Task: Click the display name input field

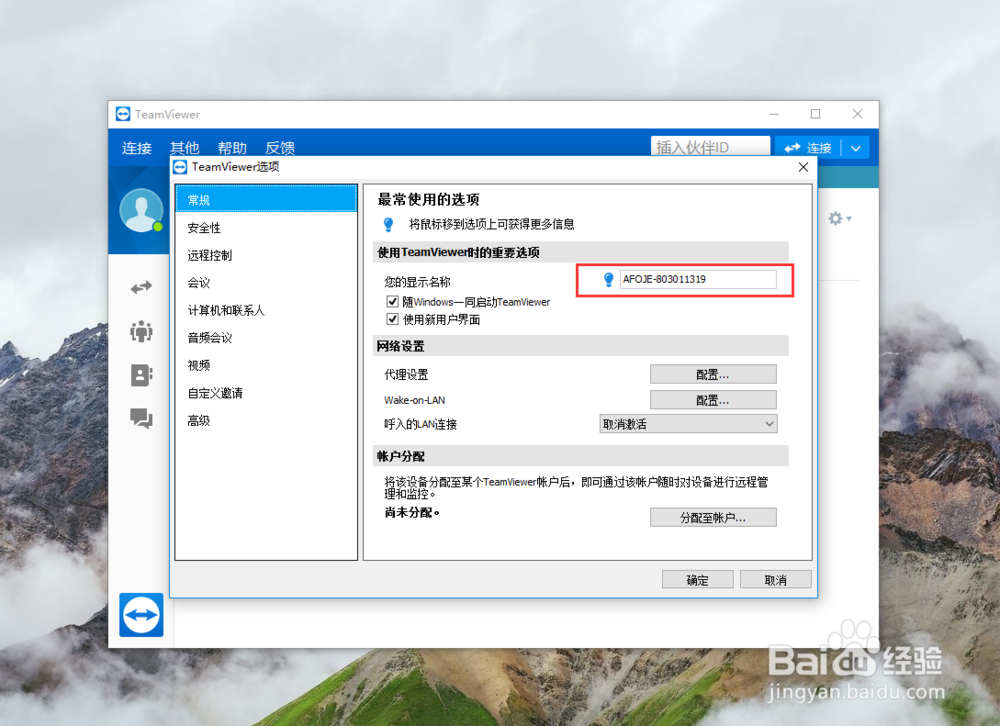Action: point(698,279)
